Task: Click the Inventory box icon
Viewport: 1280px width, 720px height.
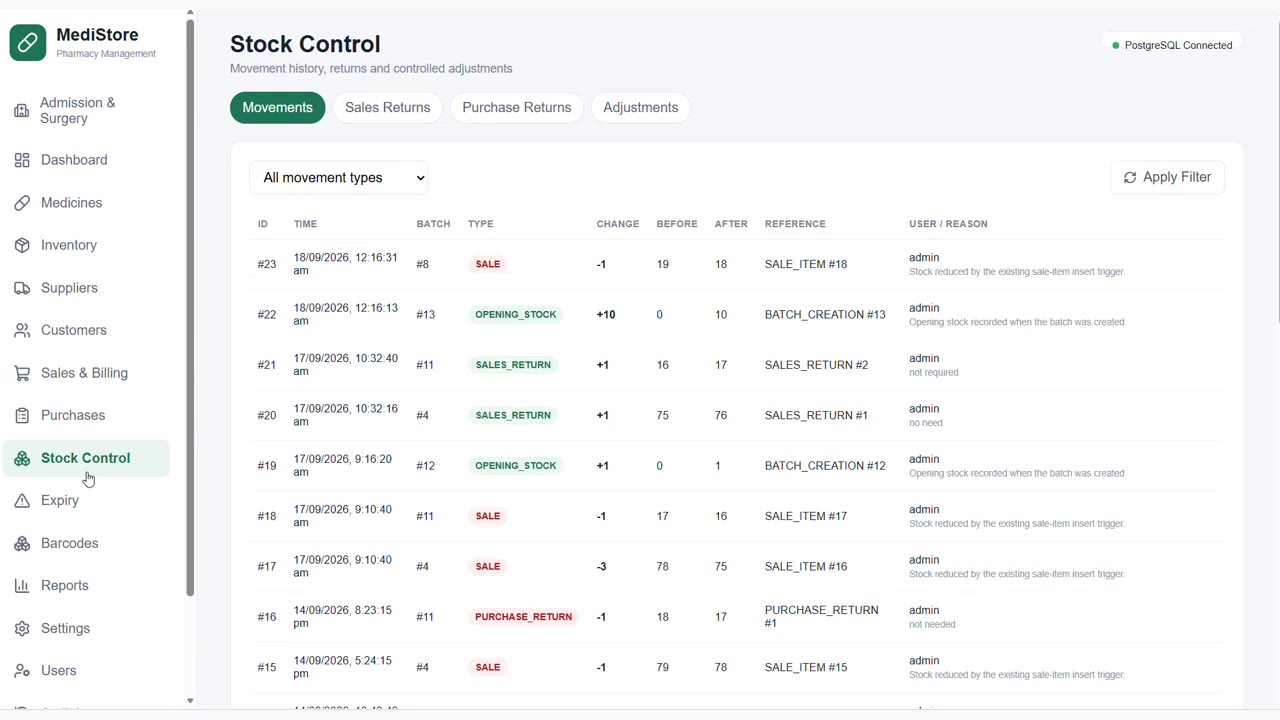Action: (x=22, y=245)
